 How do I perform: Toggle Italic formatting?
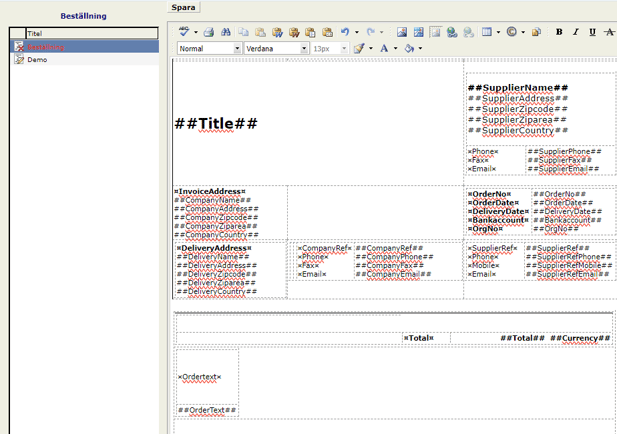click(575, 32)
